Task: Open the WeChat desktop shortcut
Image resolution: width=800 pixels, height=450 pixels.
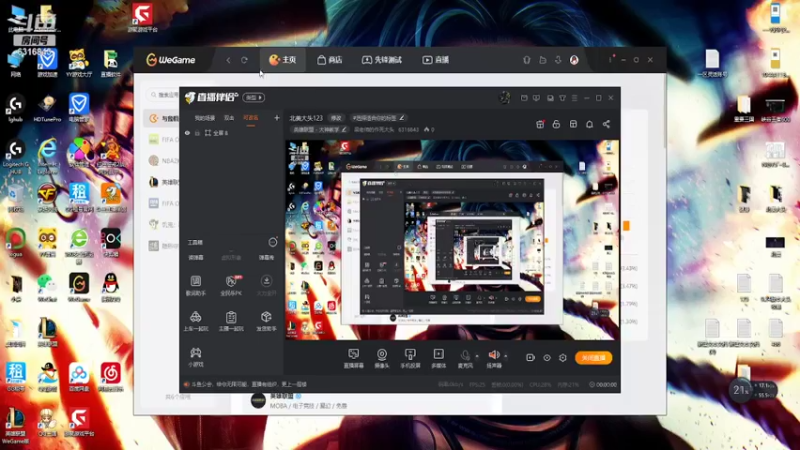Action: (x=47, y=288)
